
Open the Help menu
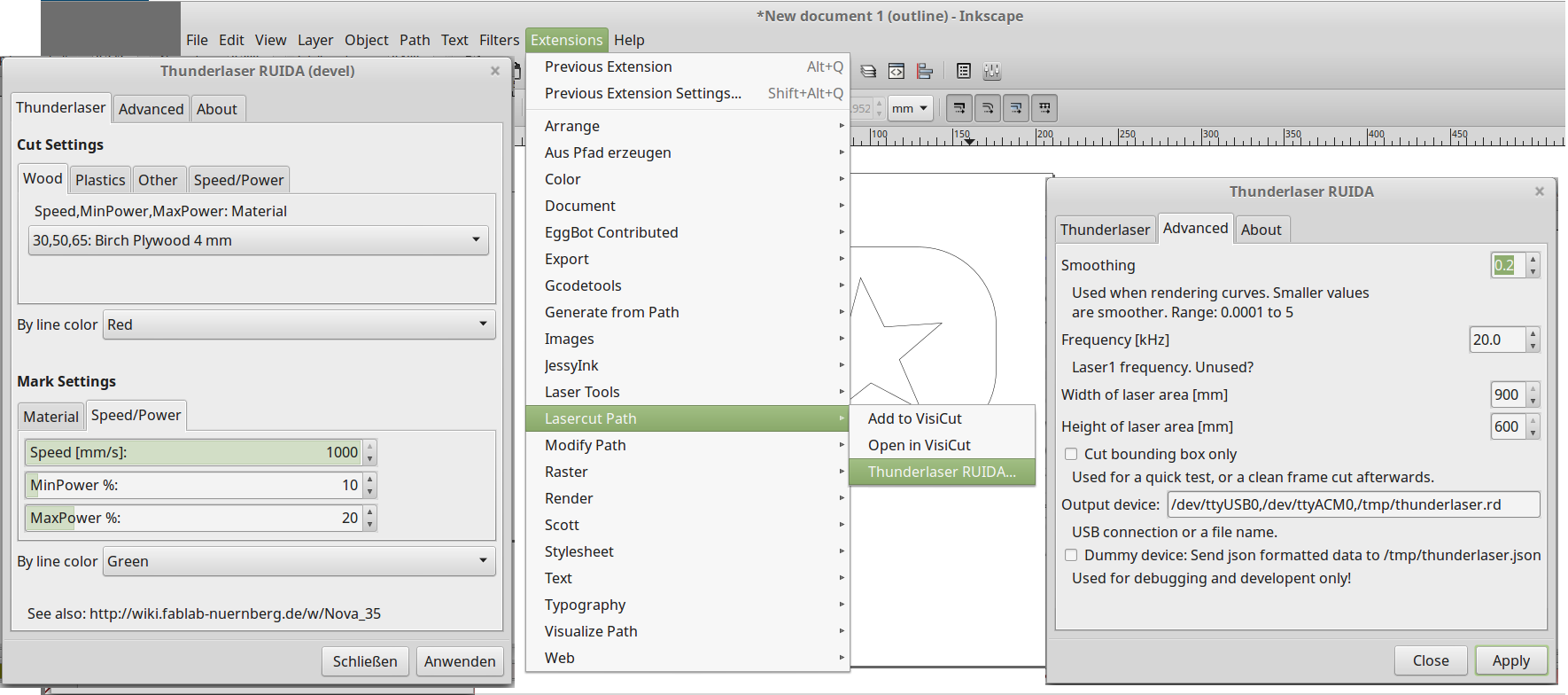[629, 40]
